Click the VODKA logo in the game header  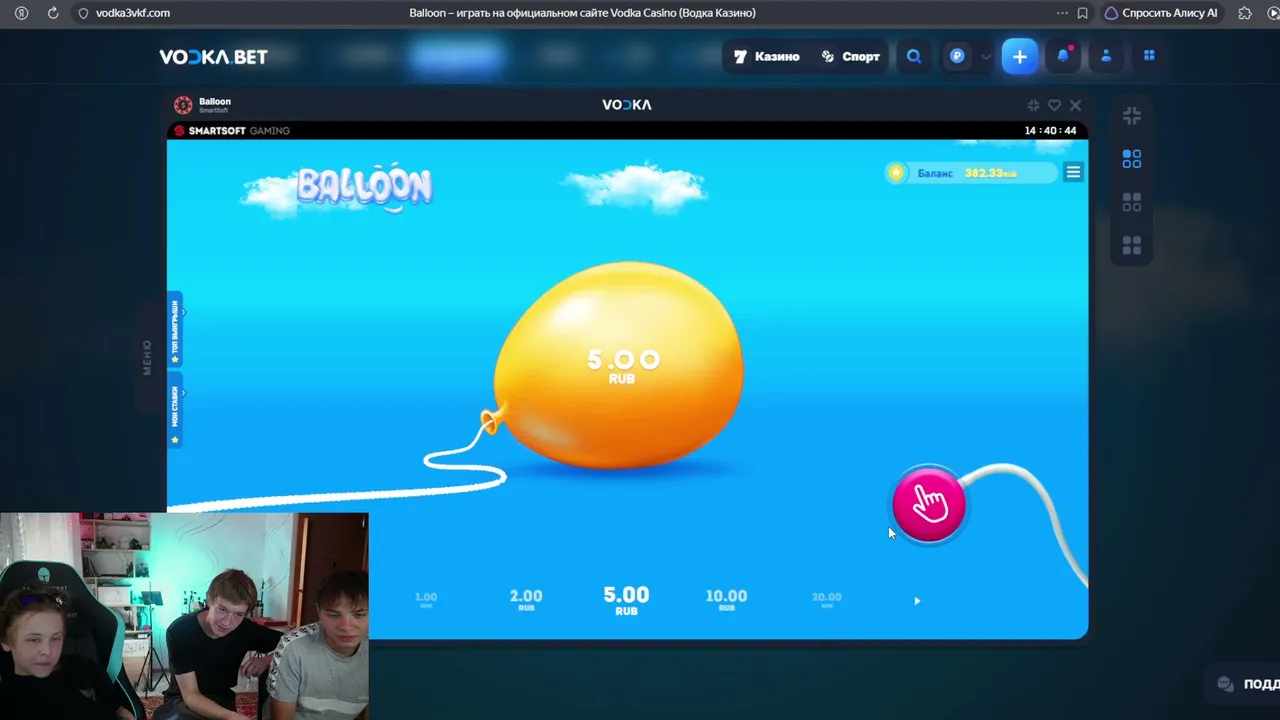pos(627,105)
